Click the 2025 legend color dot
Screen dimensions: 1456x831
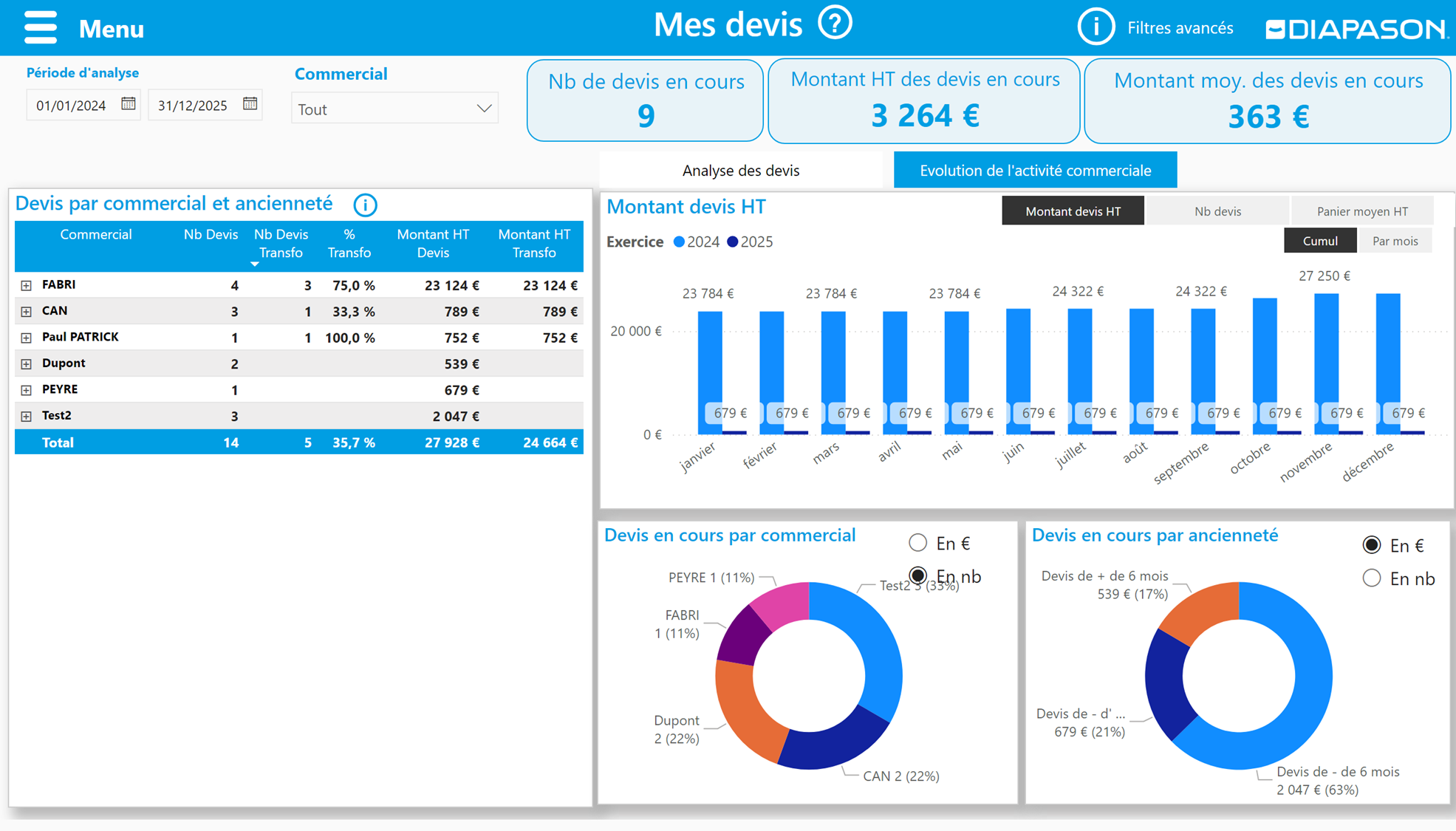tap(732, 242)
